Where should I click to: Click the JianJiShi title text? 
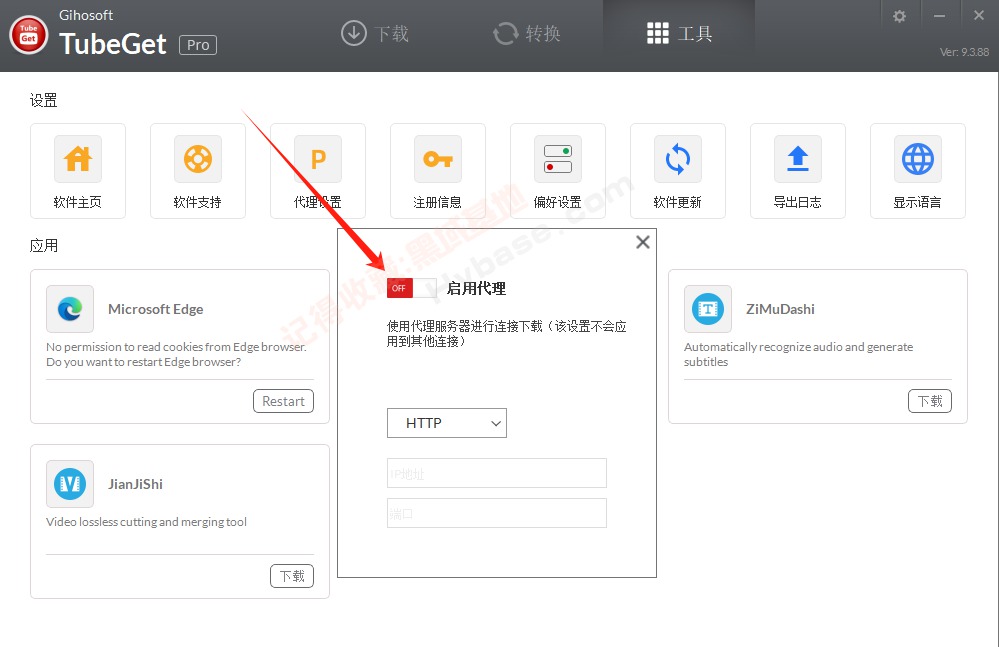(x=136, y=484)
